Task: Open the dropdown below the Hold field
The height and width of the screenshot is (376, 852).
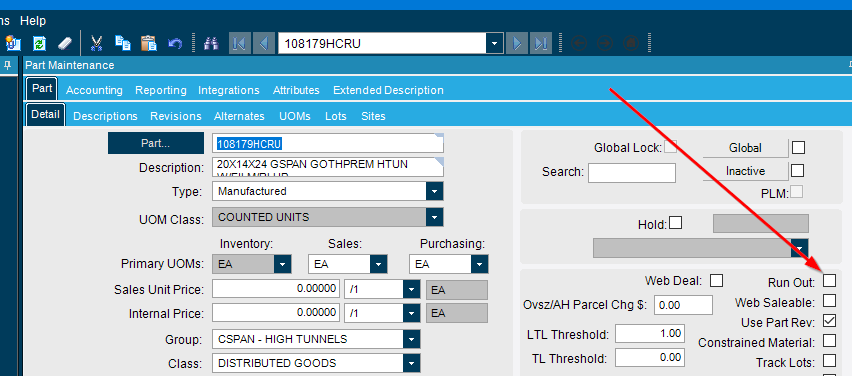Action: 800,248
